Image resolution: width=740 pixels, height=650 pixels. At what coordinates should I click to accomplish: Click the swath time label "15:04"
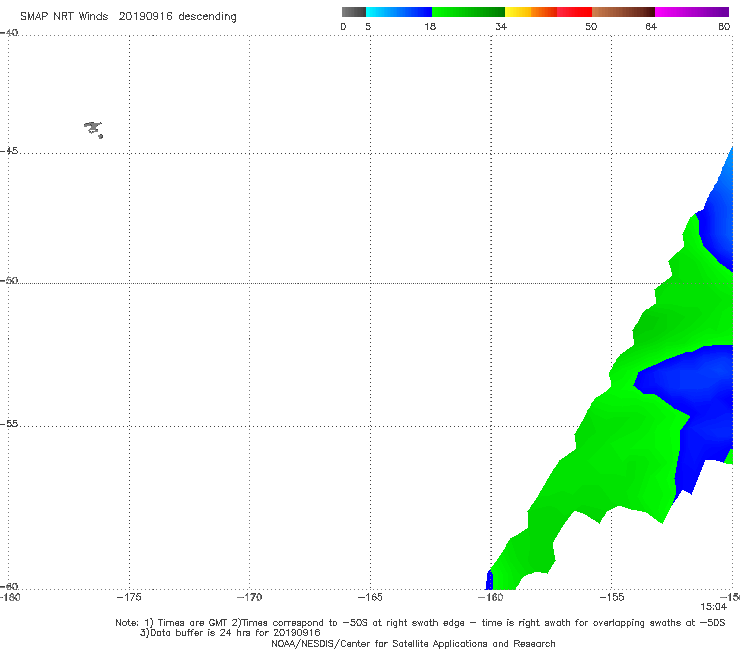click(714, 607)
